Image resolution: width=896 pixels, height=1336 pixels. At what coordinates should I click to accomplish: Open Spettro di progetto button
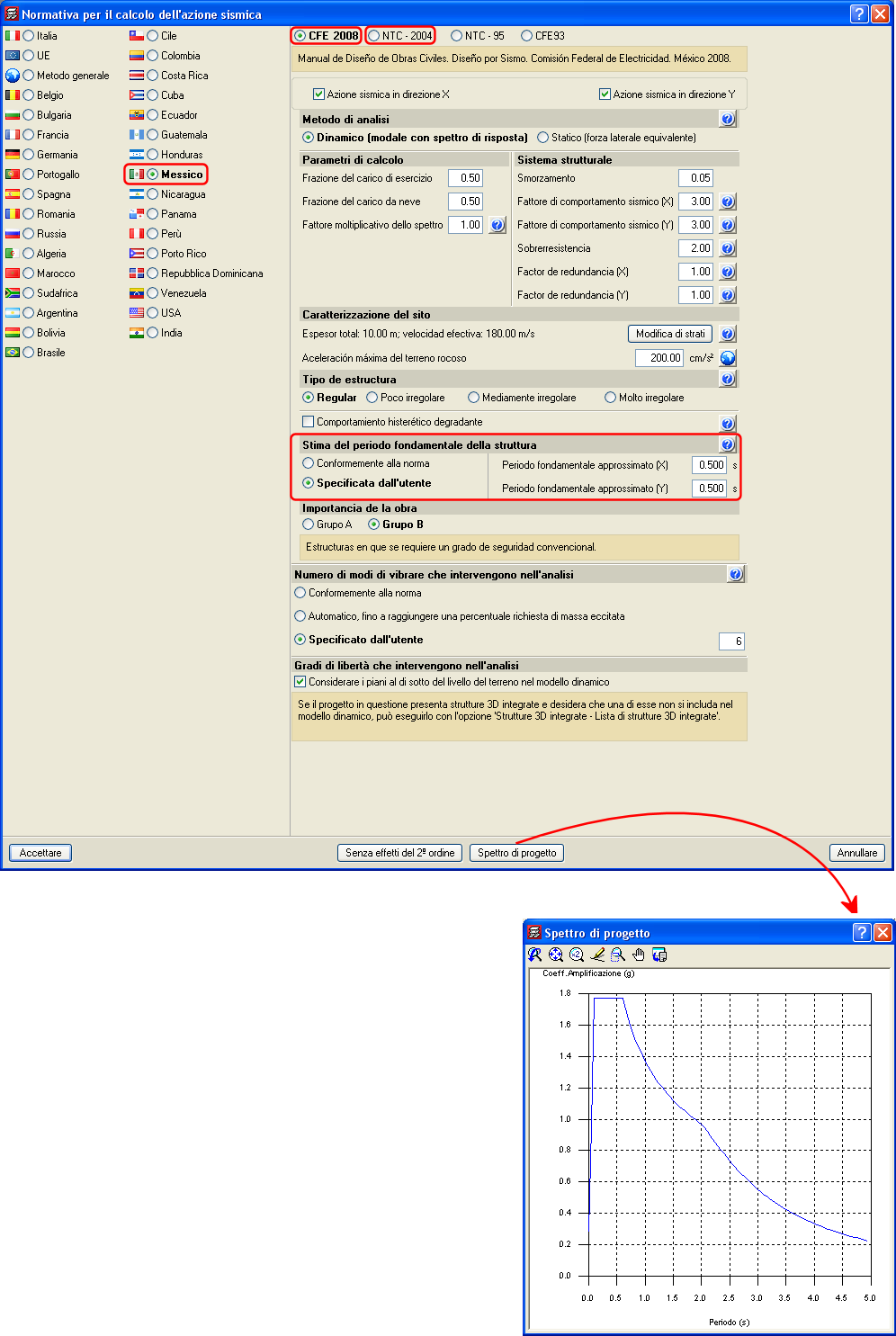tap(517, 853)
